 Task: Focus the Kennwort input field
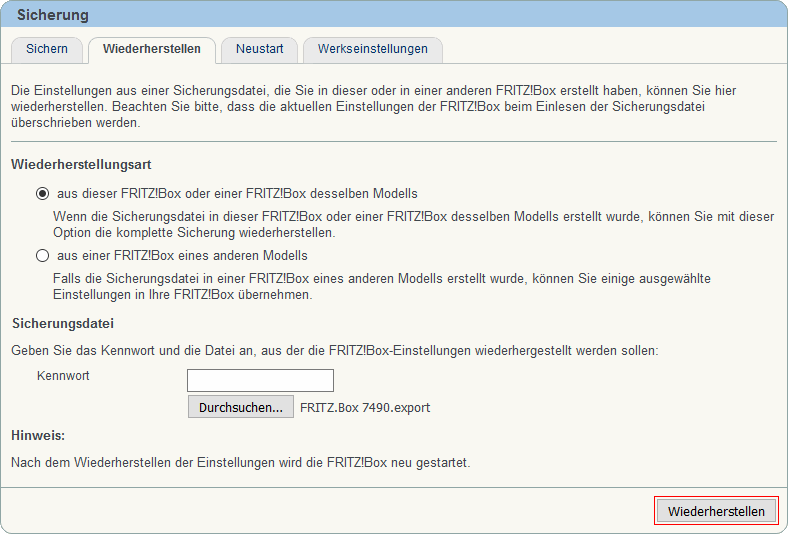point(260,380)
